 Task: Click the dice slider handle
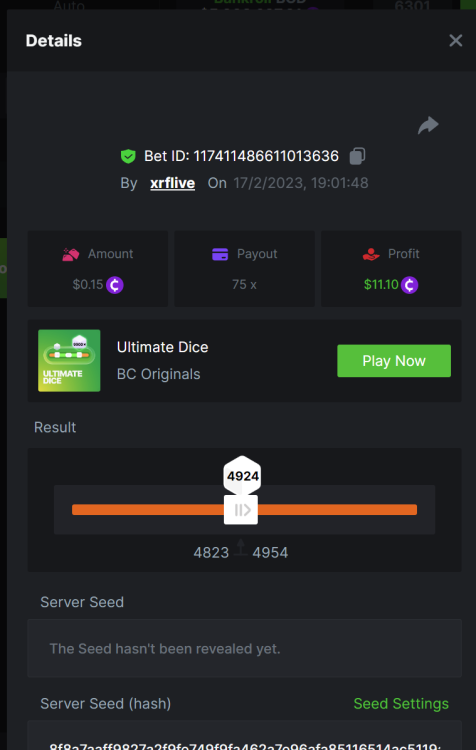pyautogui.click(x=241, y=510)
